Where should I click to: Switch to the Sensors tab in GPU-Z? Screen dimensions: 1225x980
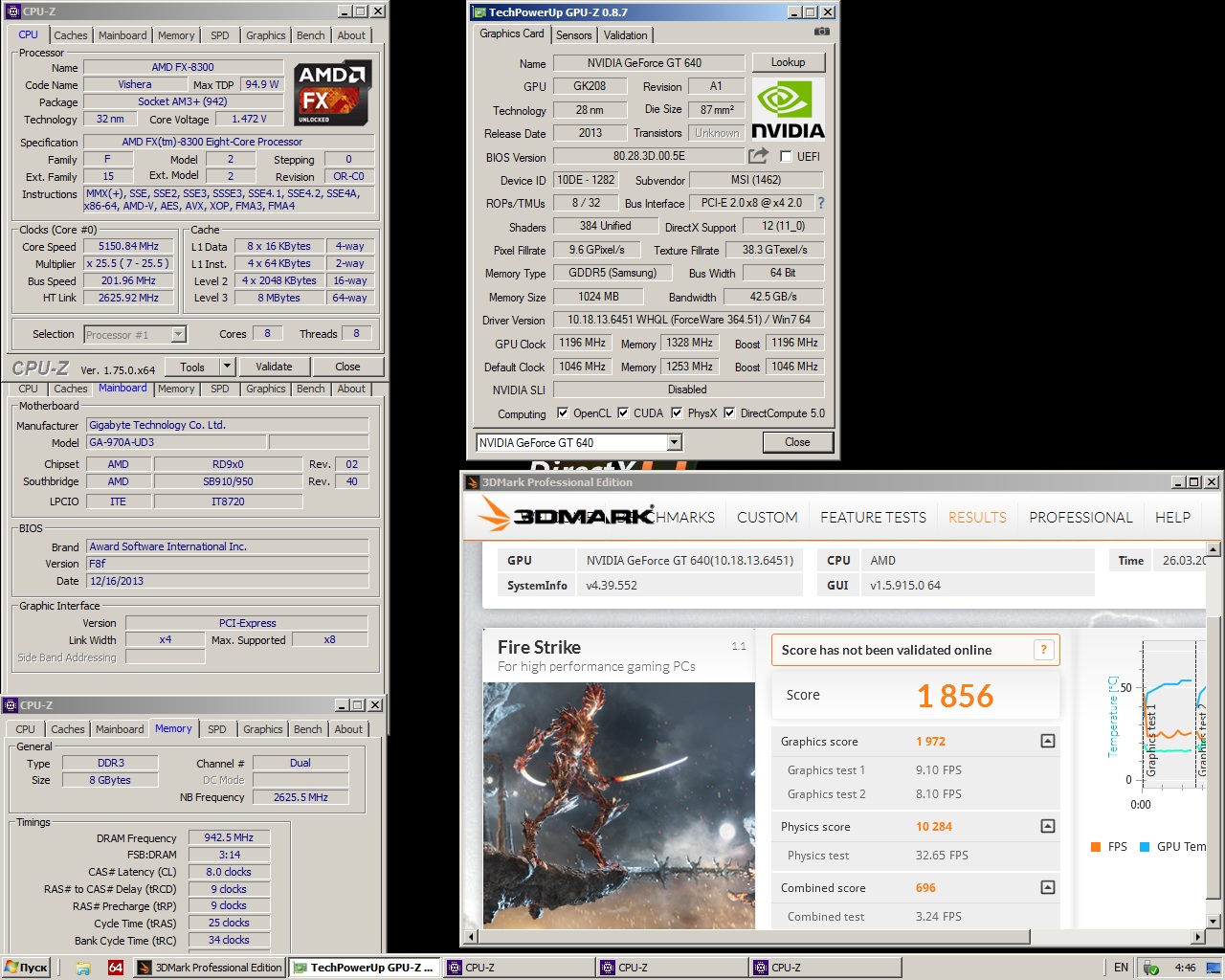coord(574,34)
